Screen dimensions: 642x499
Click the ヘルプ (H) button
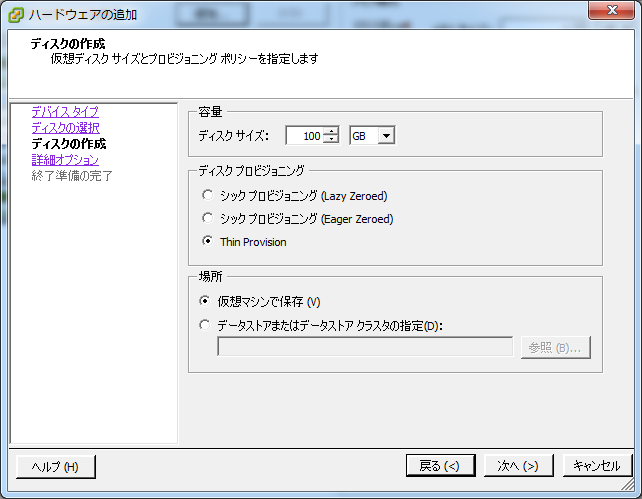pos(55,466)
